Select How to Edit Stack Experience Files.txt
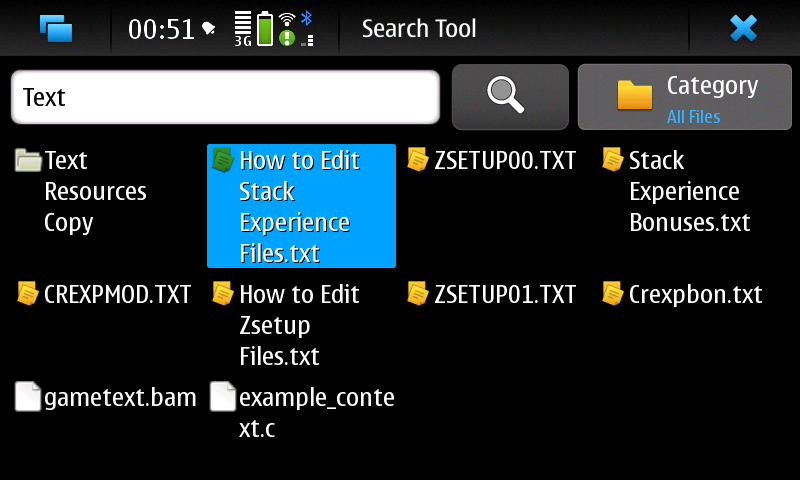This screenshot has width=800, height=480. pos(300,206)
